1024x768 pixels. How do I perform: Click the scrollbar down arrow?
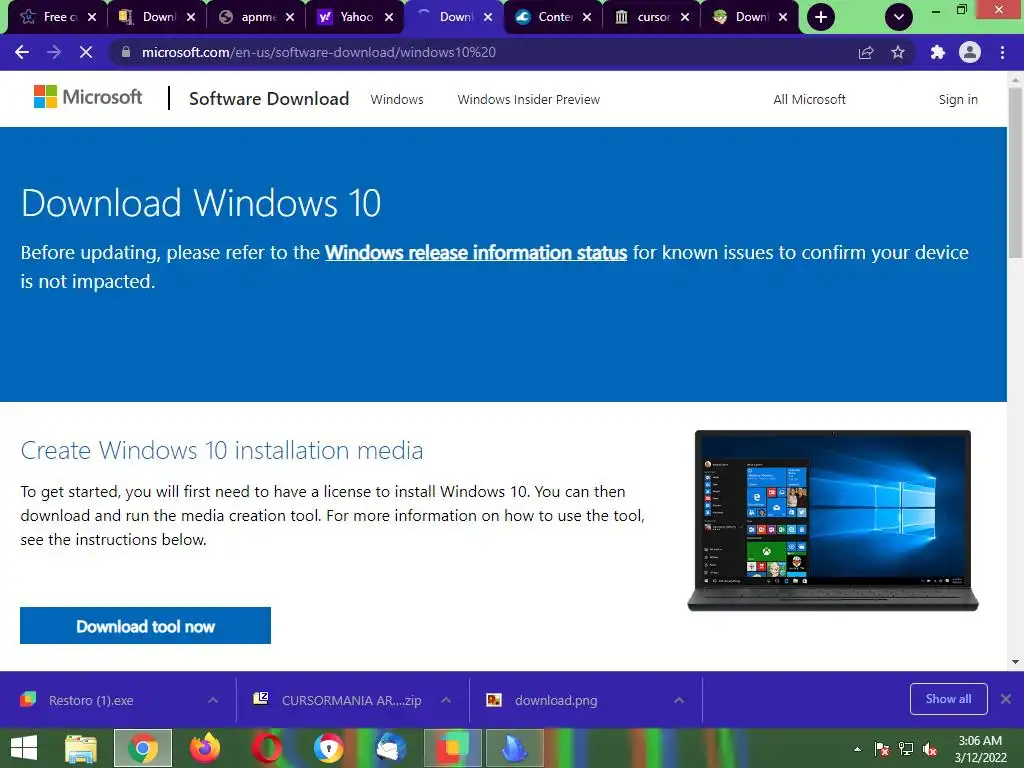click(x=1015, y=662)
